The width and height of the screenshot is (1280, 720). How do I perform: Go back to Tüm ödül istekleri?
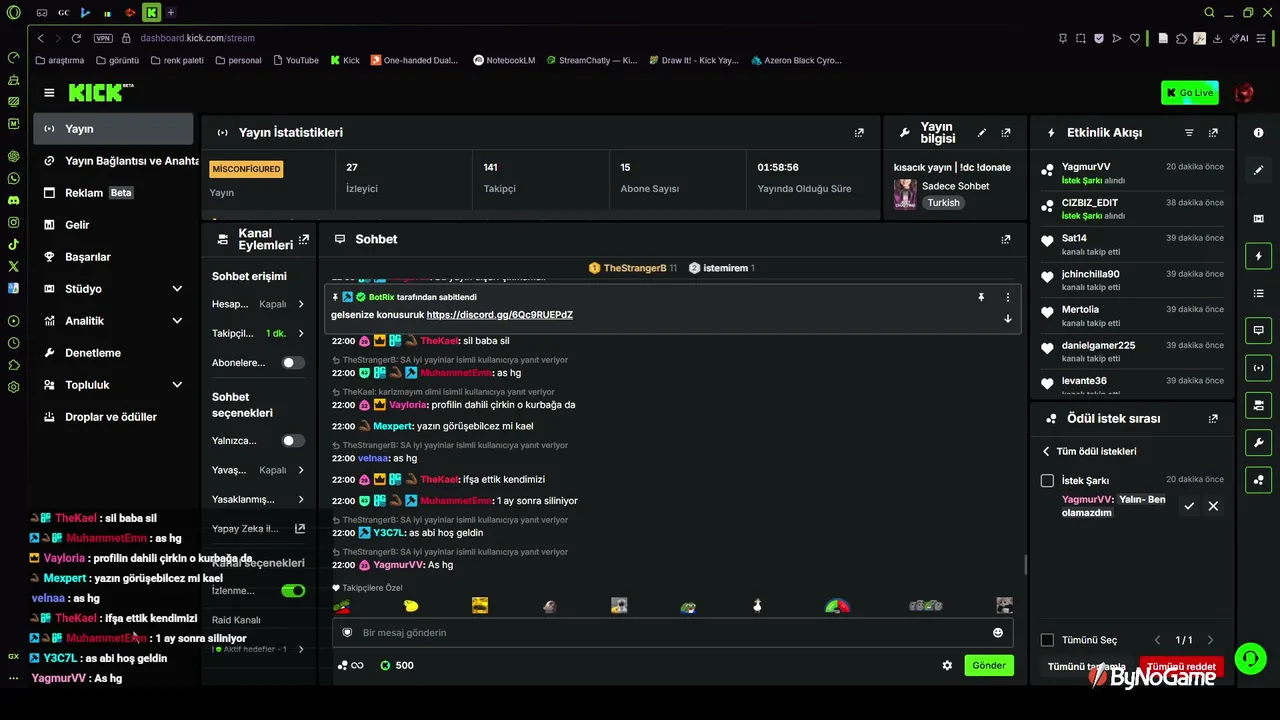[1089, 452]
